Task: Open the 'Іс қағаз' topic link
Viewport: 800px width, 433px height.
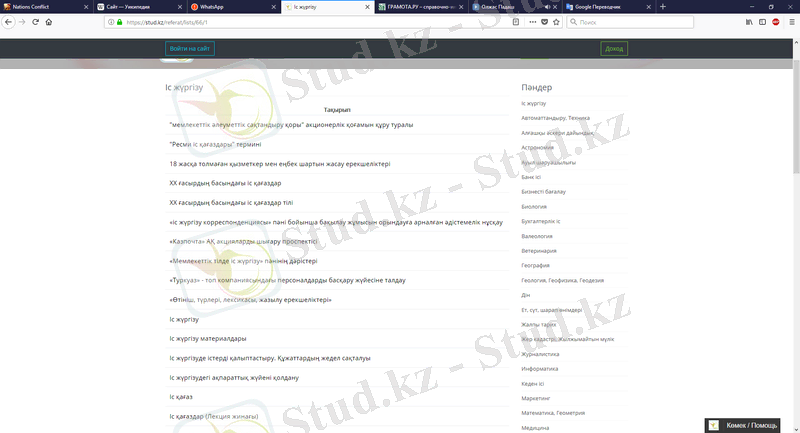Action: point(182,397)
